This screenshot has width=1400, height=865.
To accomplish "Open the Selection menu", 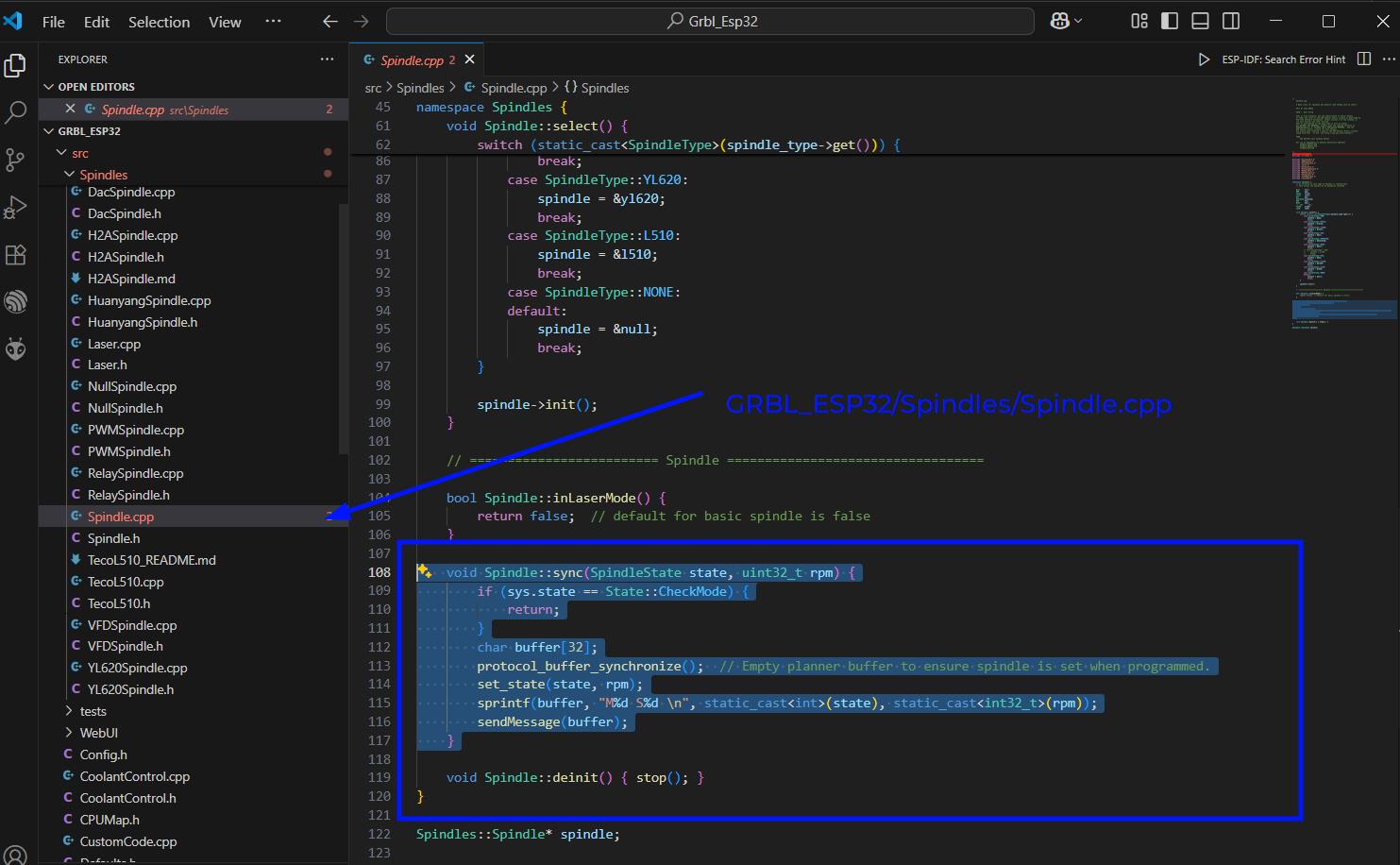I will coord(159,22).
